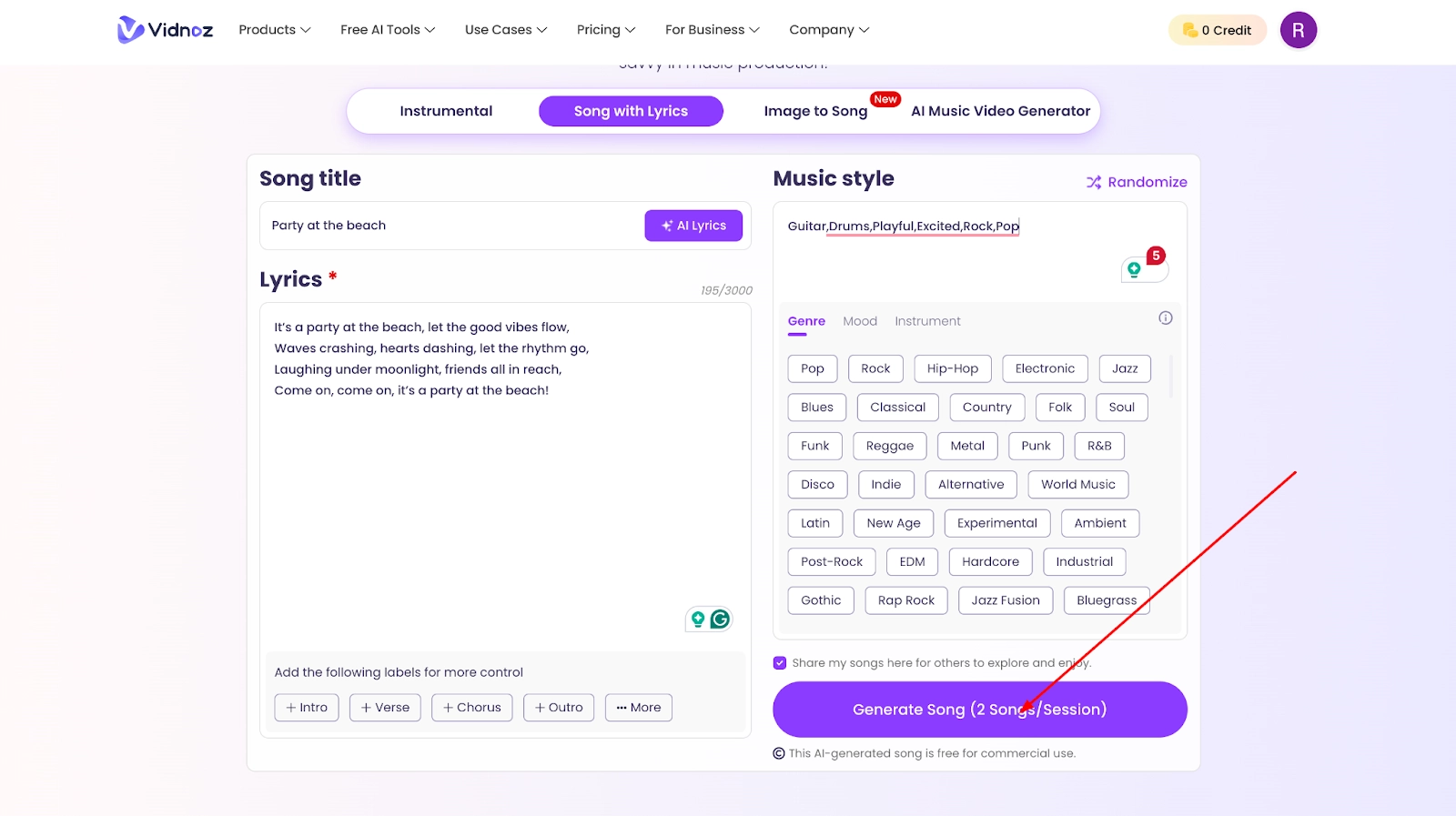Click the green lightbulb icon in lyrics
Viewport: 1456px width, 816px height.
coord(698,620)
